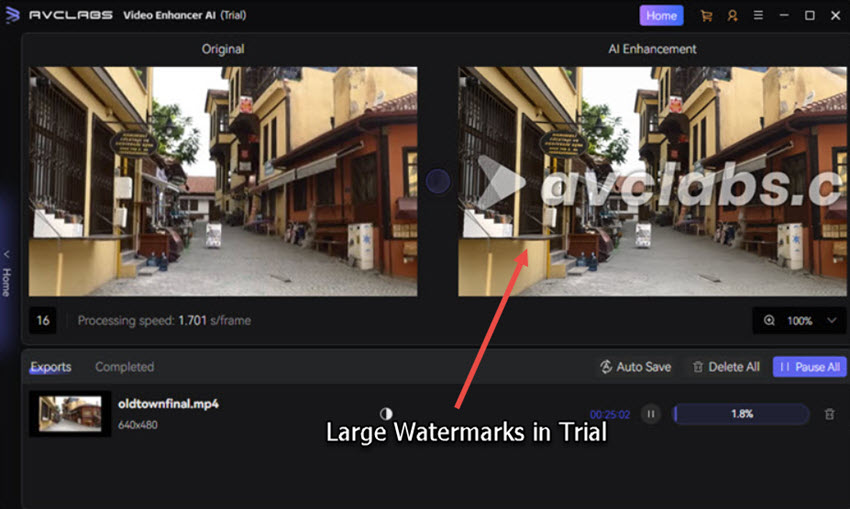The height and width of the screenshot is (509, 850).
Task: Open the user account icon
Action: click(732, 16)
